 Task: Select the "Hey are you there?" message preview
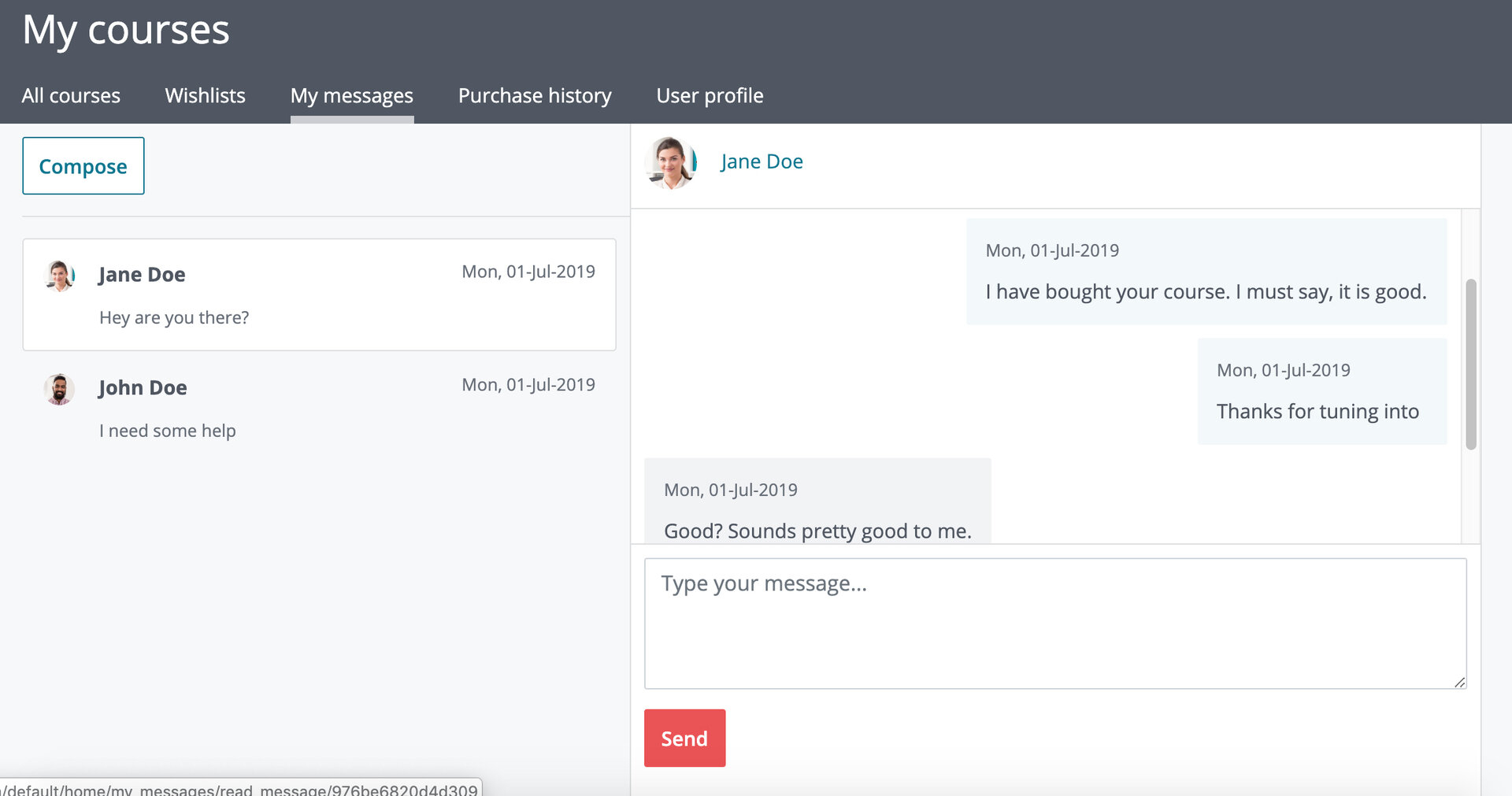click(174, 317)
